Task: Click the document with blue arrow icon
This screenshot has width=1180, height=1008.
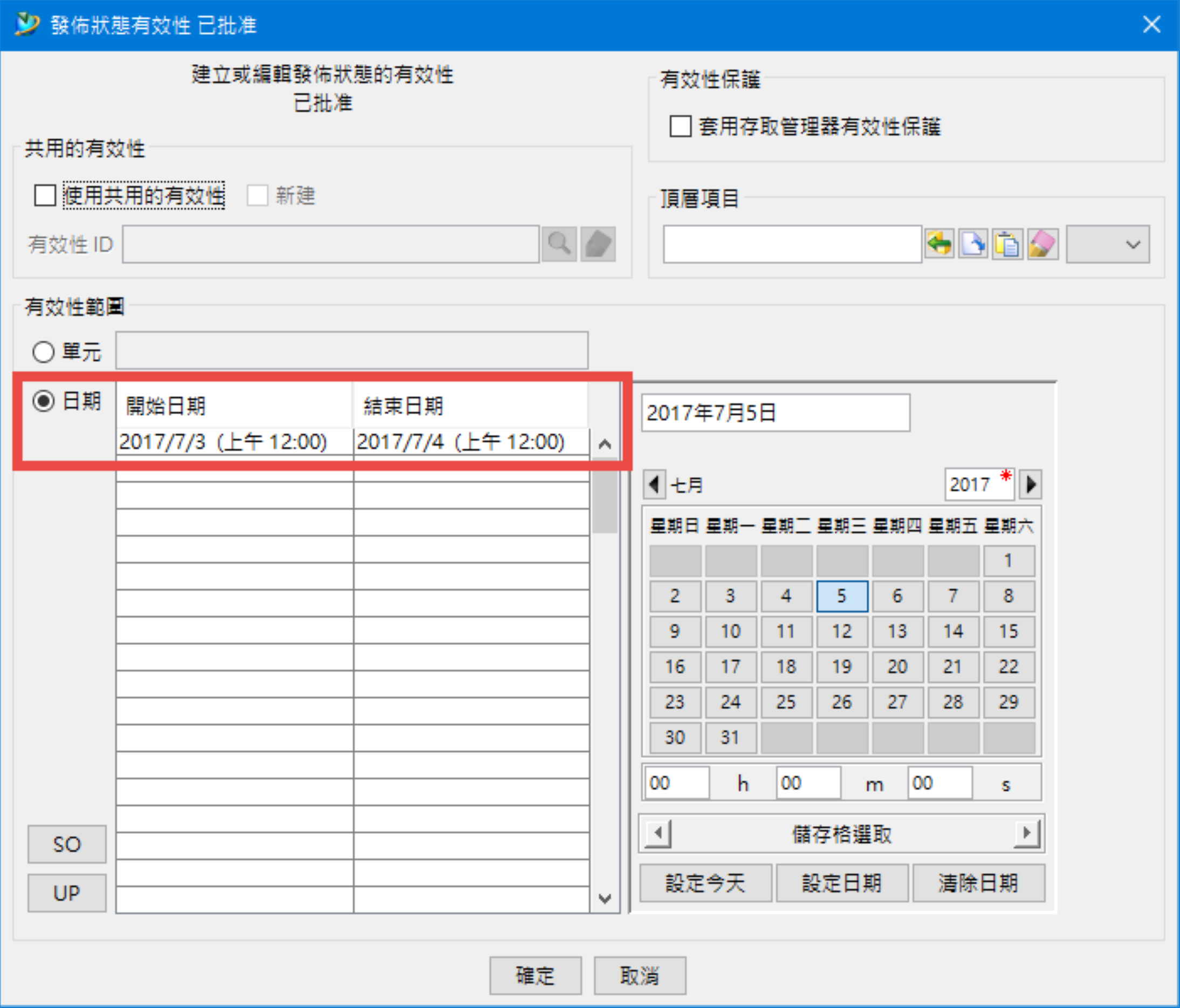Action: click(x=973, y=245)
